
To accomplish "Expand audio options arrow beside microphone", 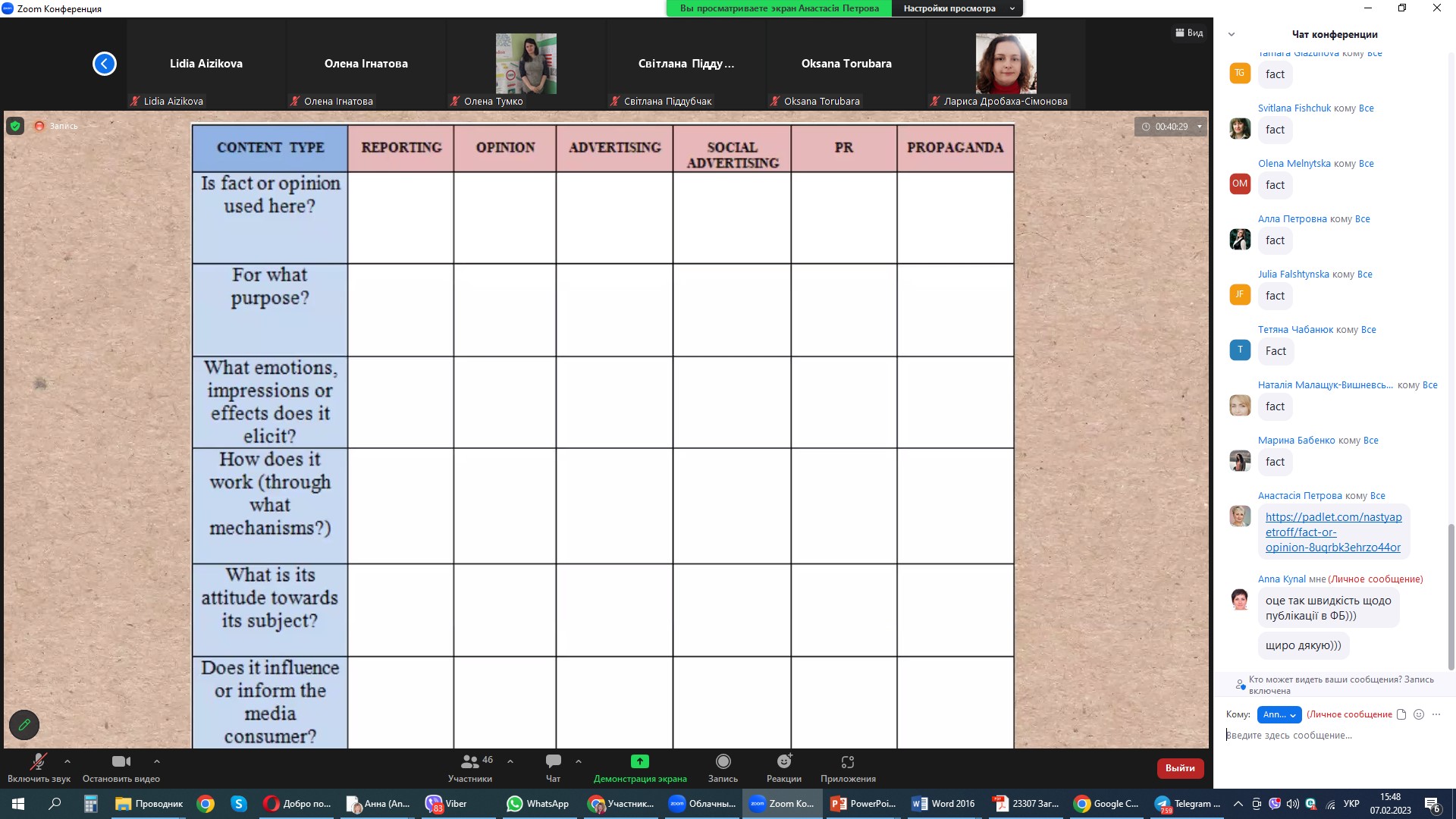I will pyautogui.click(x=67, y=761).
